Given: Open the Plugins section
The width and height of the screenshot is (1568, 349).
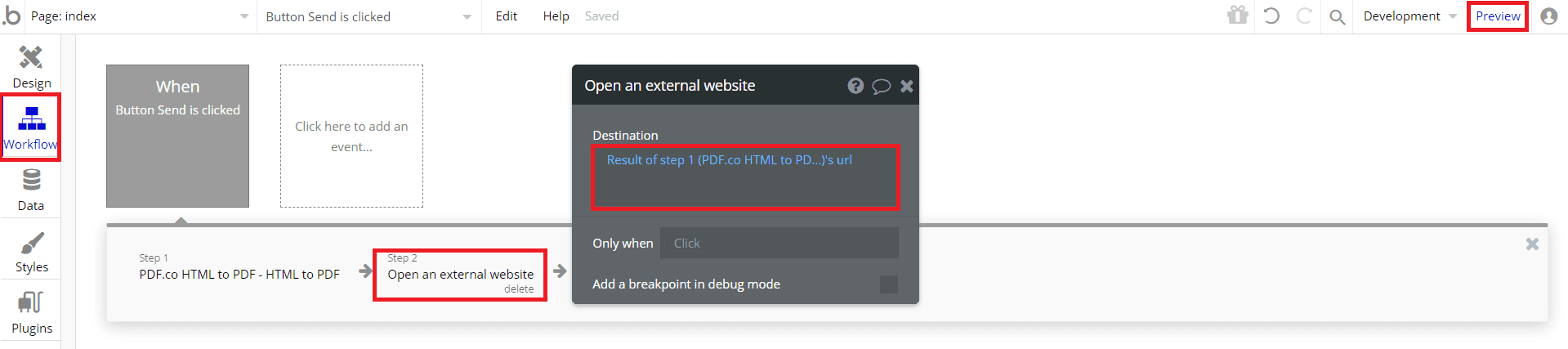Looking at the screenshot, I should click(31, 312).
